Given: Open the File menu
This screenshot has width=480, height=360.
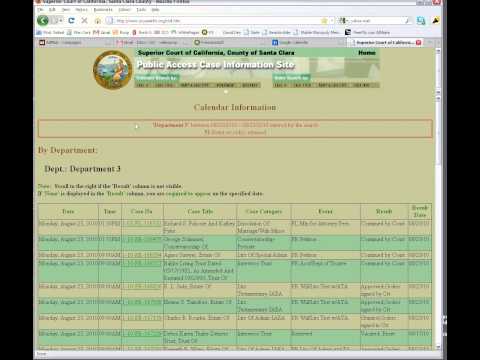Looking at the screenshot, I should (40, 10).
